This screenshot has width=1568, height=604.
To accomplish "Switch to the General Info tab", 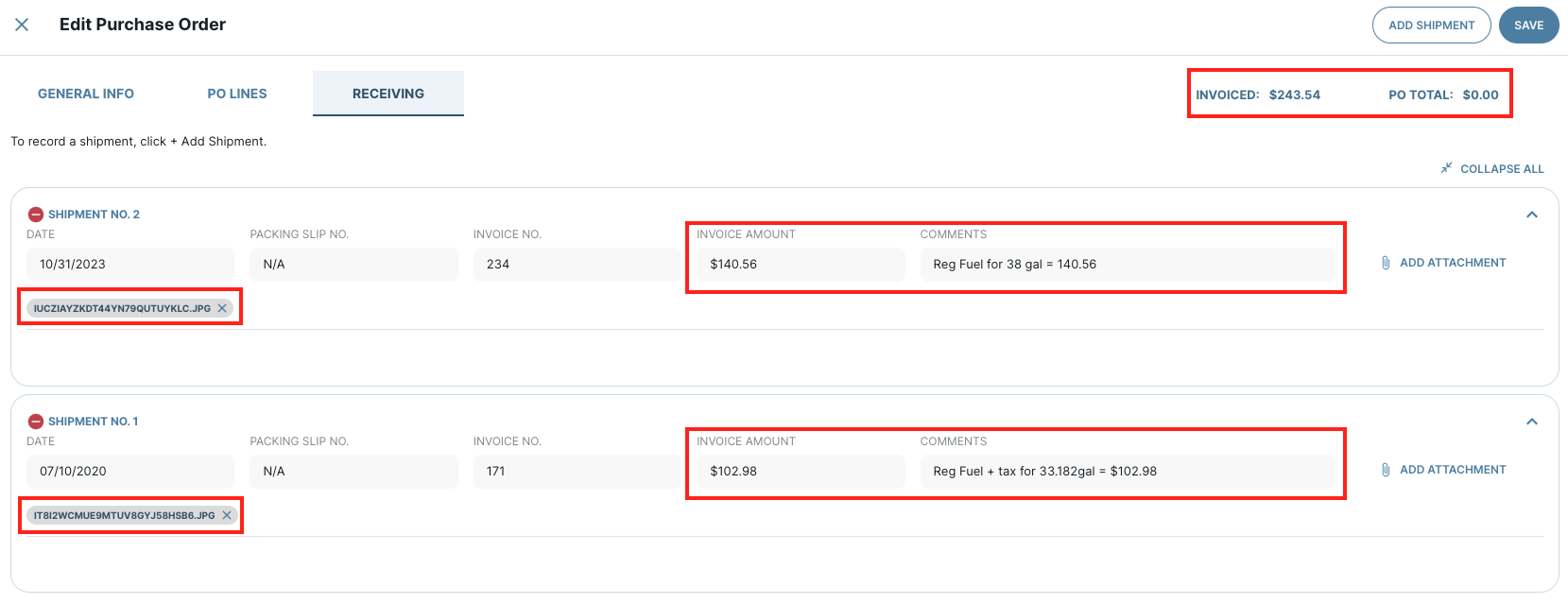I will click(86, 94).
